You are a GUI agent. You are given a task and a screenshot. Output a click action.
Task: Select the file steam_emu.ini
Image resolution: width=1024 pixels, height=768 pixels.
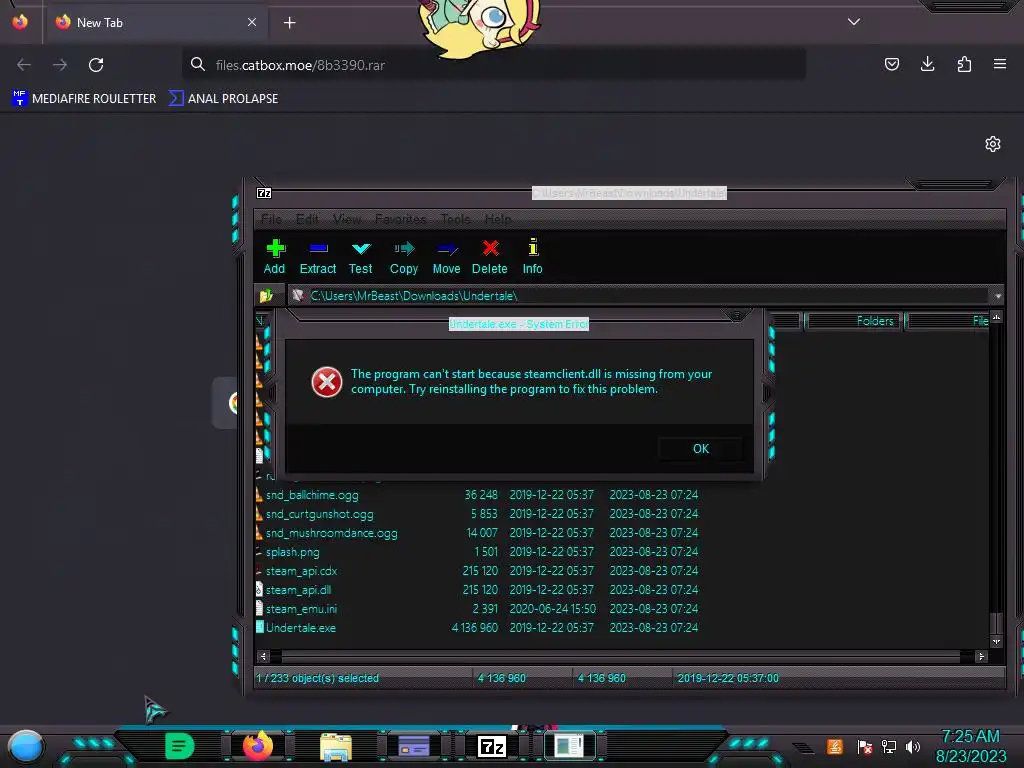pos(302,609)
